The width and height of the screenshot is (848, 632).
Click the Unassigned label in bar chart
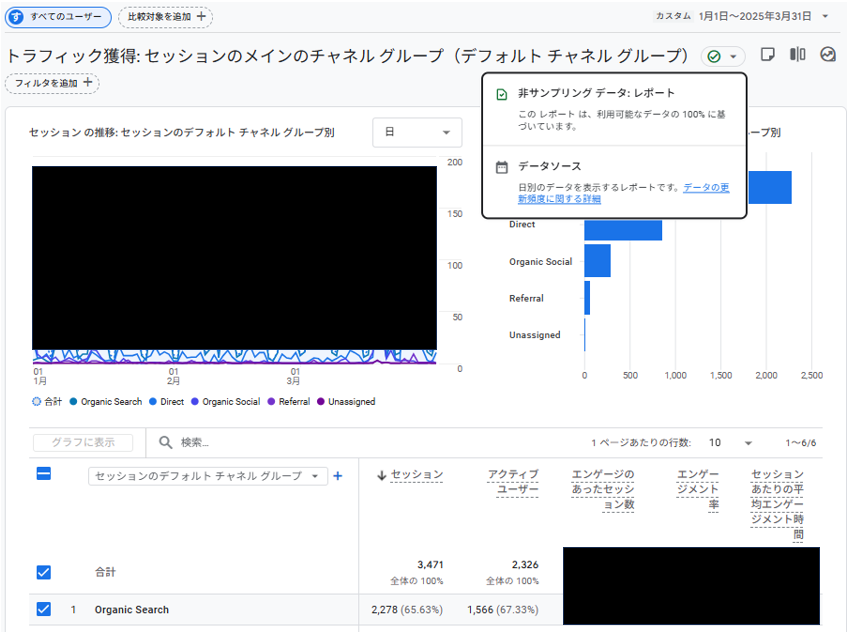click(534, 335)
